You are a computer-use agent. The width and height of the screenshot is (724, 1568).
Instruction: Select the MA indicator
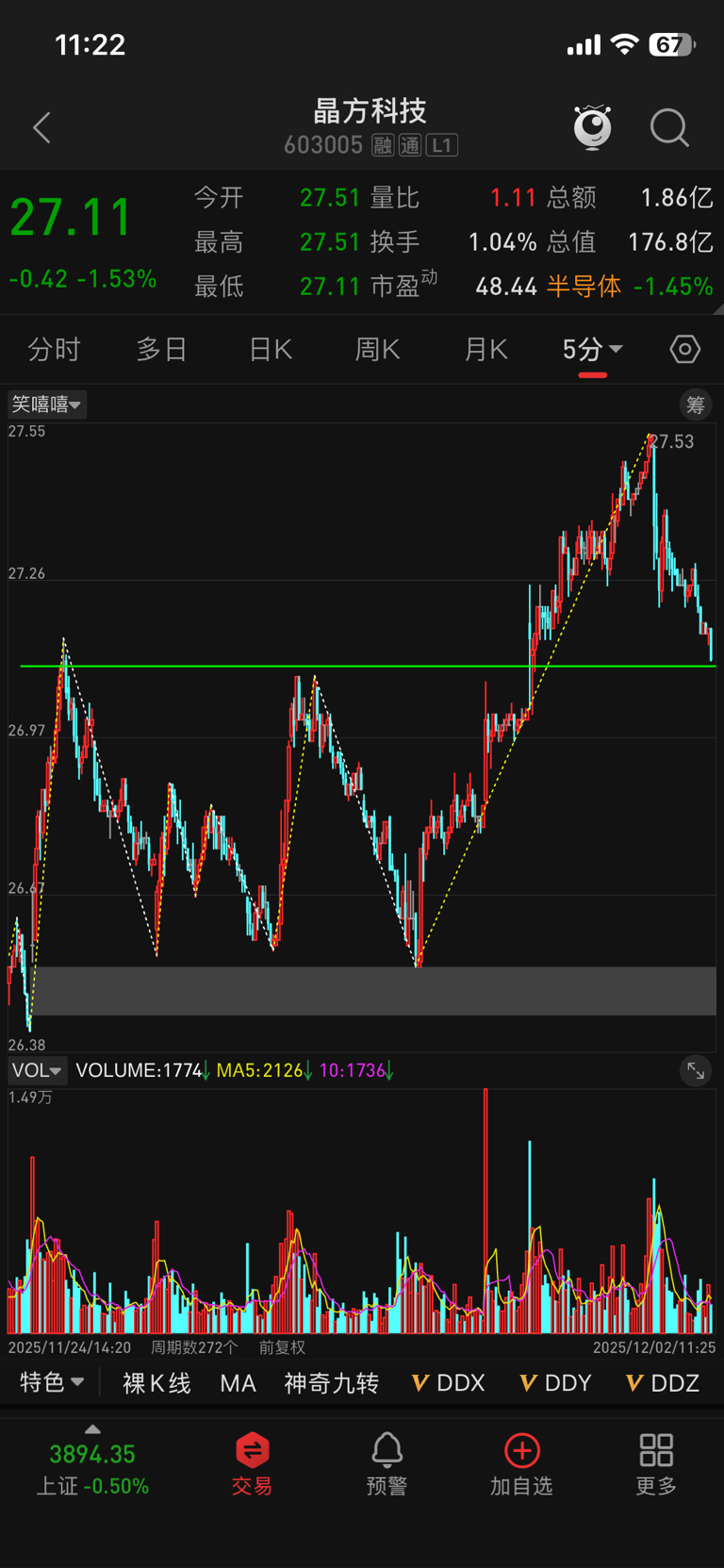coord(238,1383)
